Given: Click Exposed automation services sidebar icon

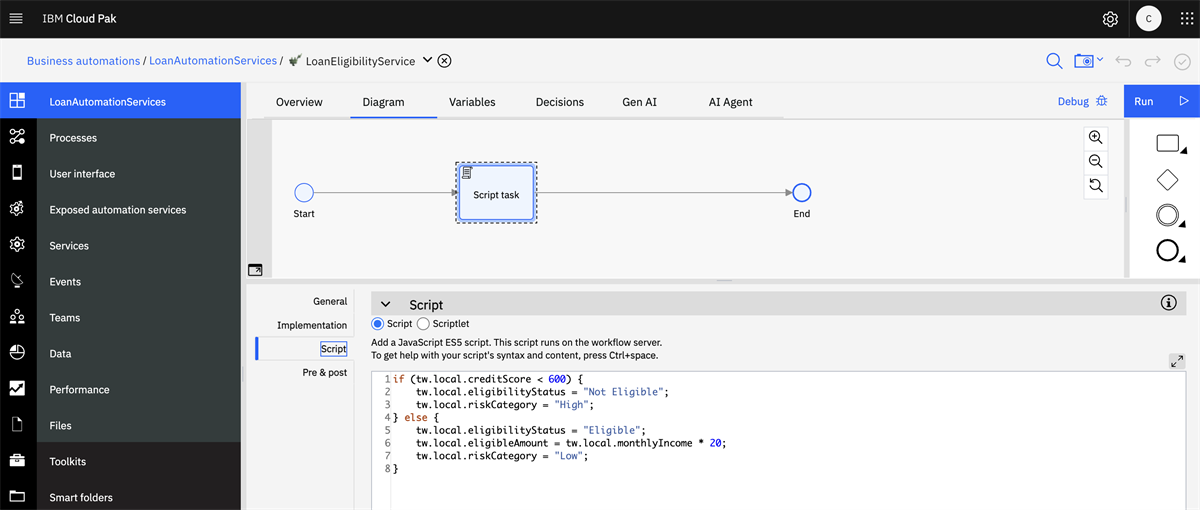Looking at the screenshot, I should (x=17, y=209).
